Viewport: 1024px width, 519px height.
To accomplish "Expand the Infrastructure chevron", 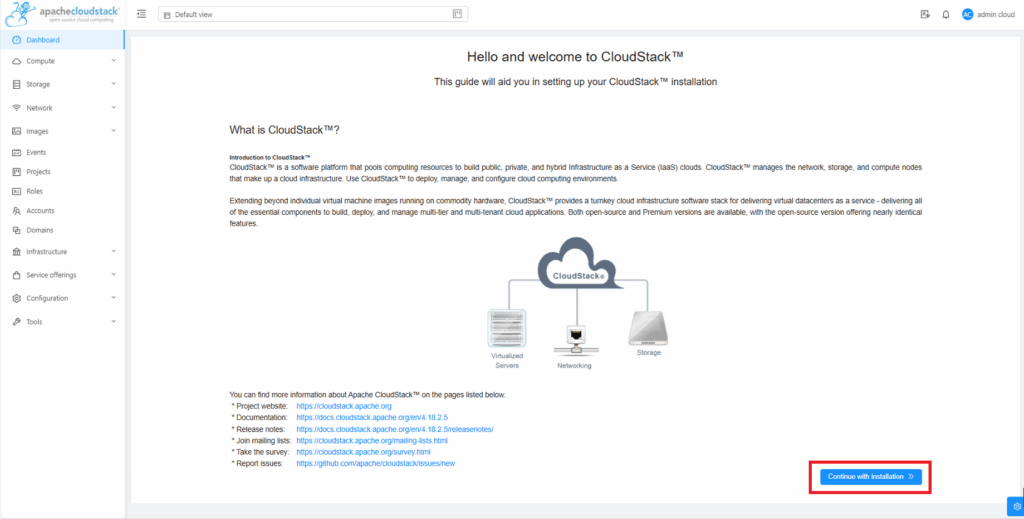I will pyautogui.click(x=114, y=251).
